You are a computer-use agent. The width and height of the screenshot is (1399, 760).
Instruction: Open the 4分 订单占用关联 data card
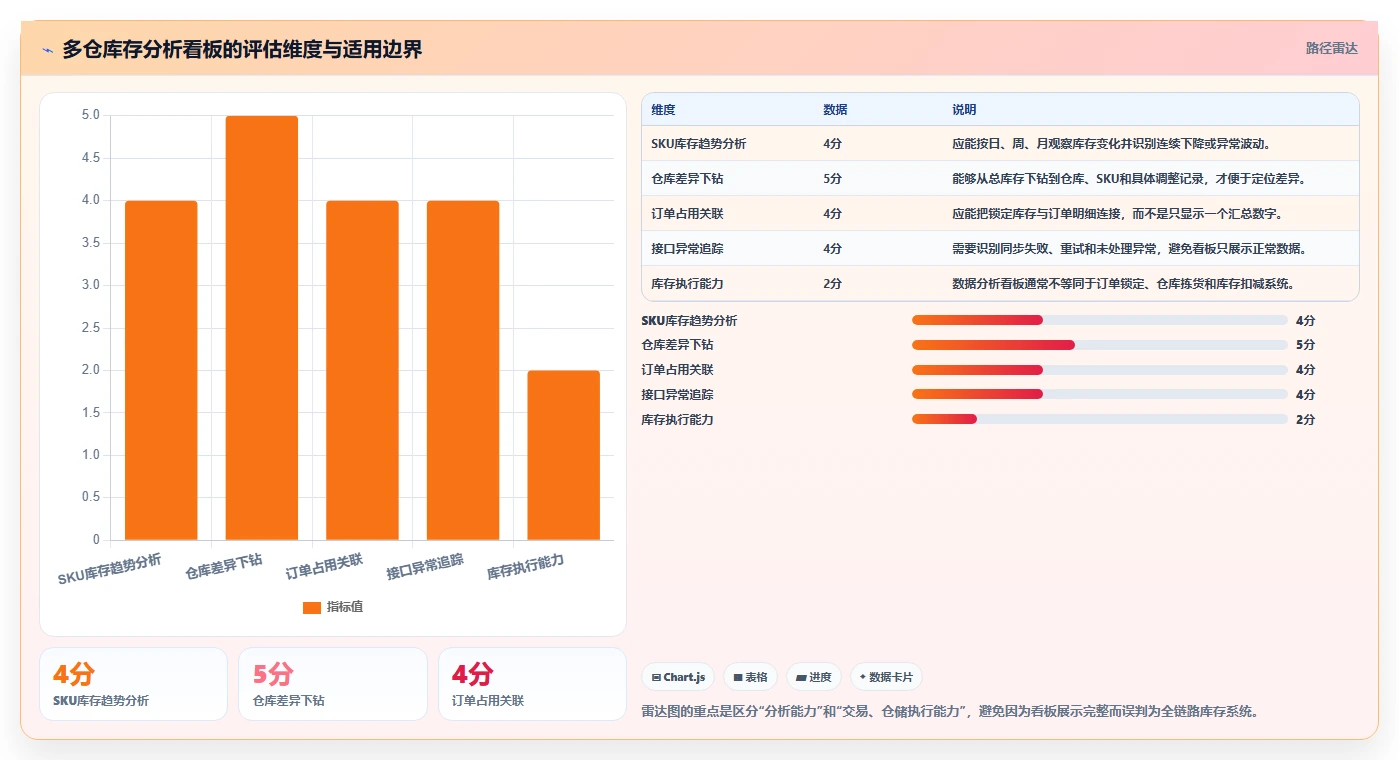(532, 684)
